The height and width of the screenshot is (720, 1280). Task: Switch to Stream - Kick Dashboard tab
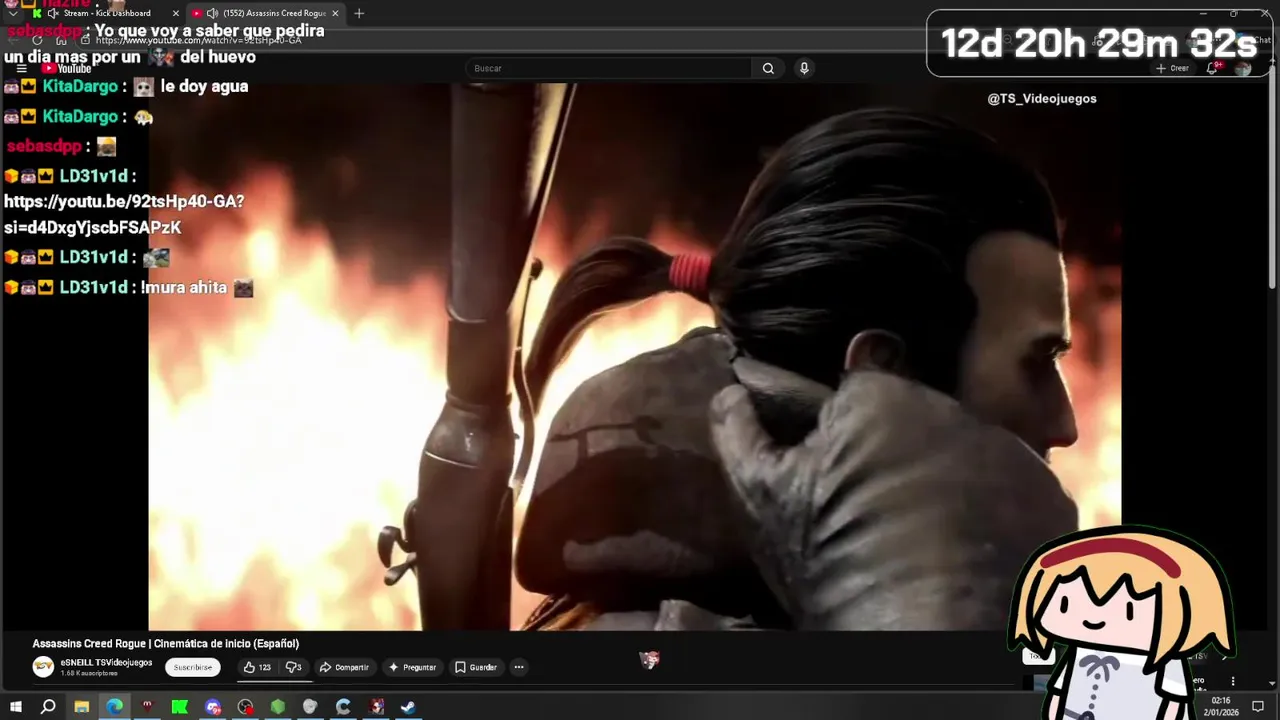pos(107,13)
